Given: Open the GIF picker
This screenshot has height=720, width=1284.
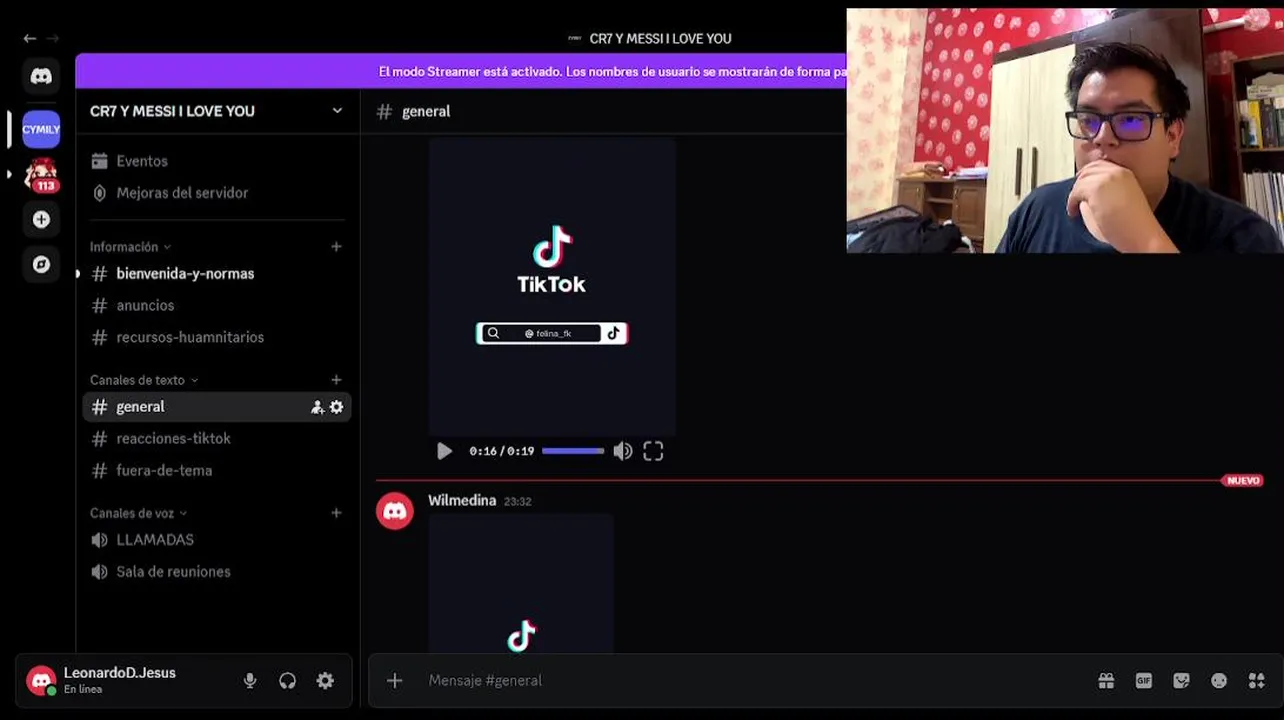Looking at the screenshot, I should [1144, 681].
